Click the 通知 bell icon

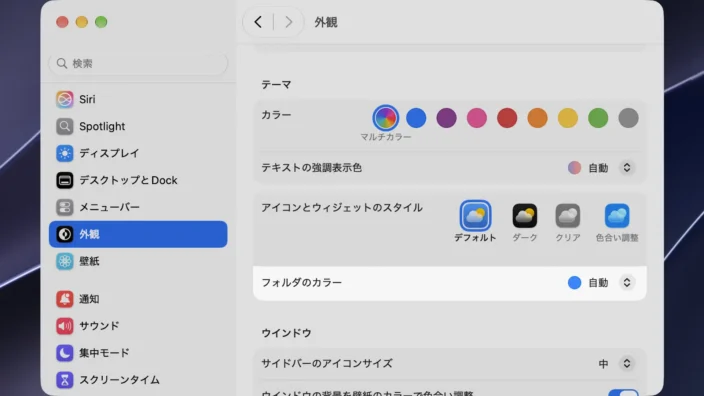point(65,299)
